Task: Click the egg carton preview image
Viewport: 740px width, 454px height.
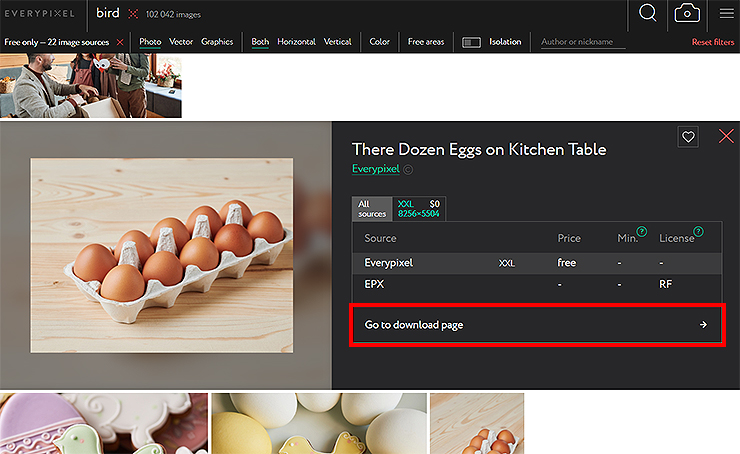Action: point(162,255)
